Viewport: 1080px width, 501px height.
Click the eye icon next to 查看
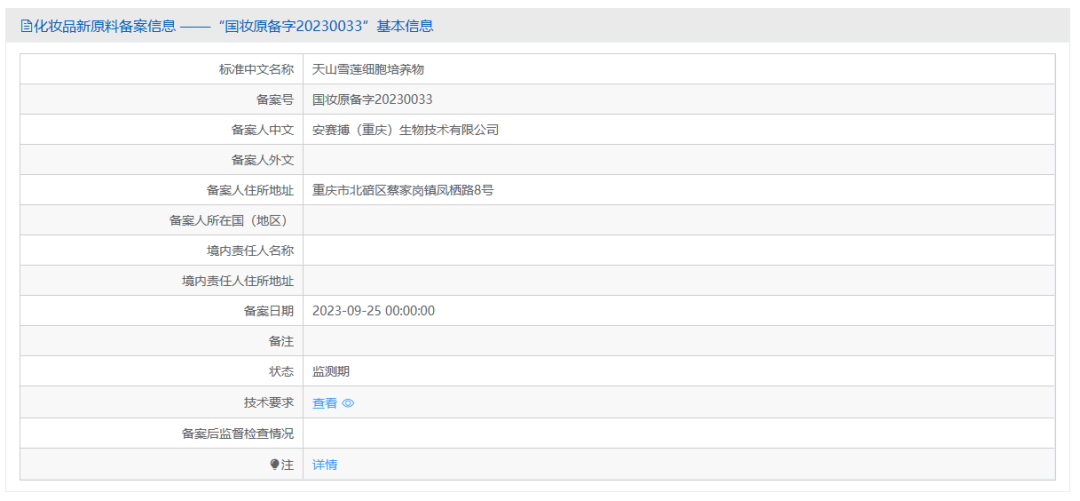[348, 404]
